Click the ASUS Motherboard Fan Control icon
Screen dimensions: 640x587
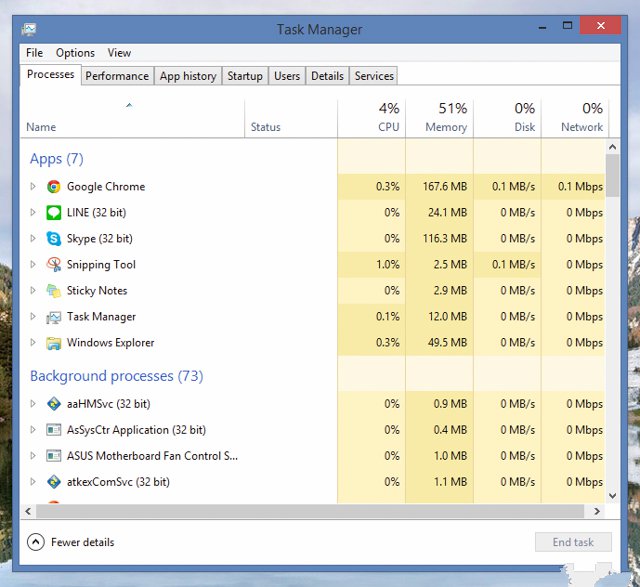click(x=53, y=456)
